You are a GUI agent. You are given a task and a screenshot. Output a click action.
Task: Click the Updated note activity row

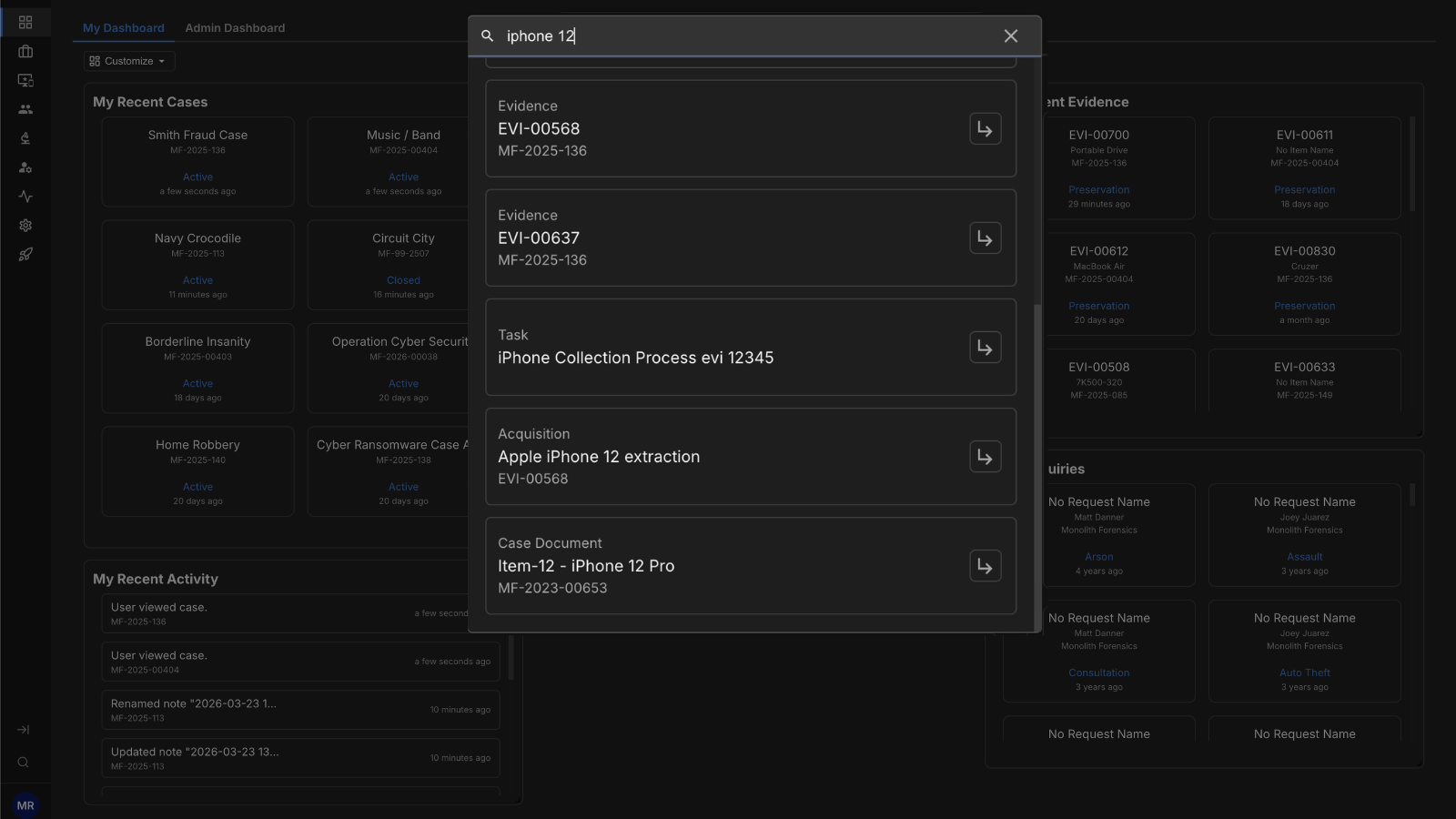[x=300, y=758]
